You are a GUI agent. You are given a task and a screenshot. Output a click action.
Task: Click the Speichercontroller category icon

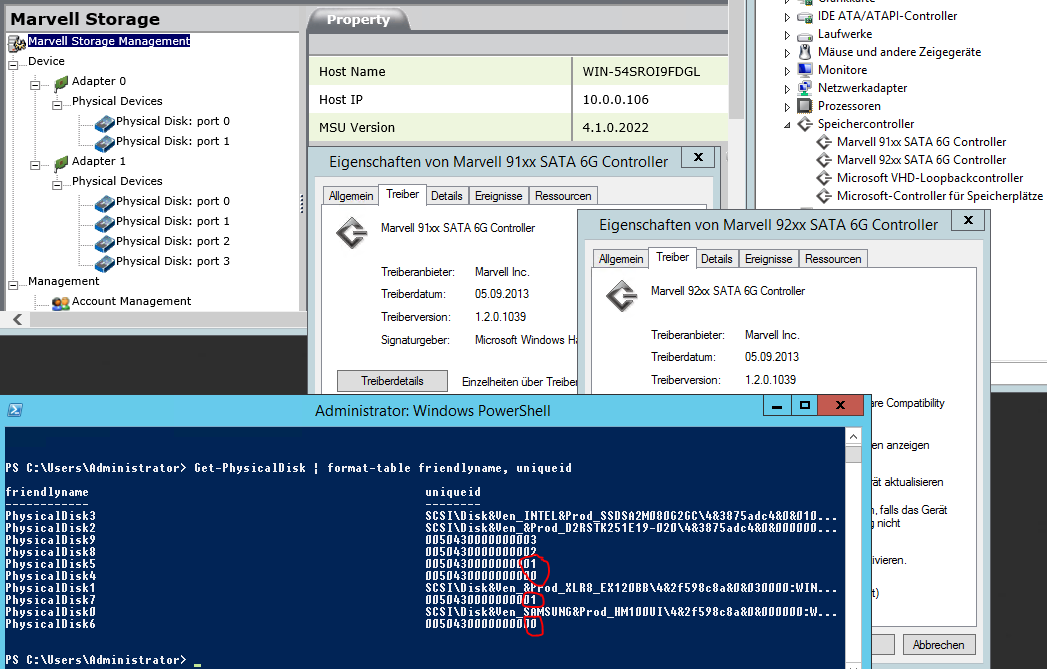[x=805, y=124]
